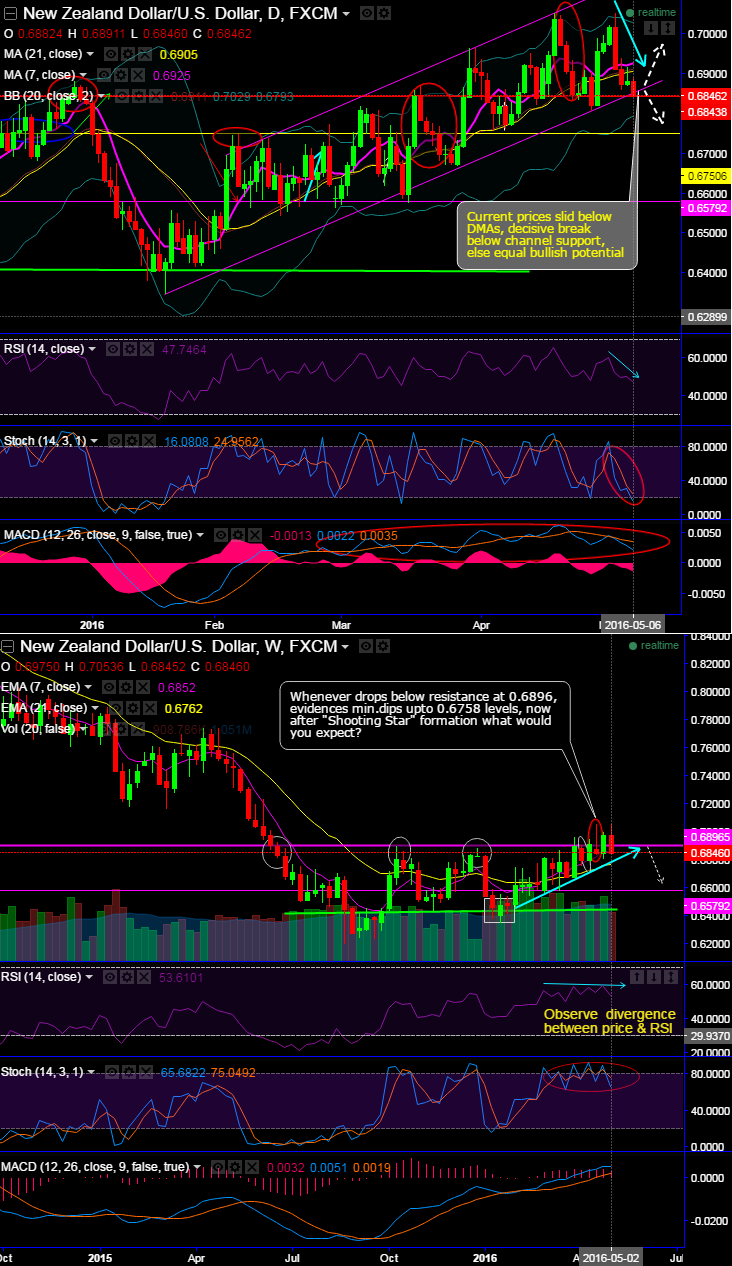Hide the BB (20, close, 2) indicator
732x1266 pixels.
tap(123, 96)
